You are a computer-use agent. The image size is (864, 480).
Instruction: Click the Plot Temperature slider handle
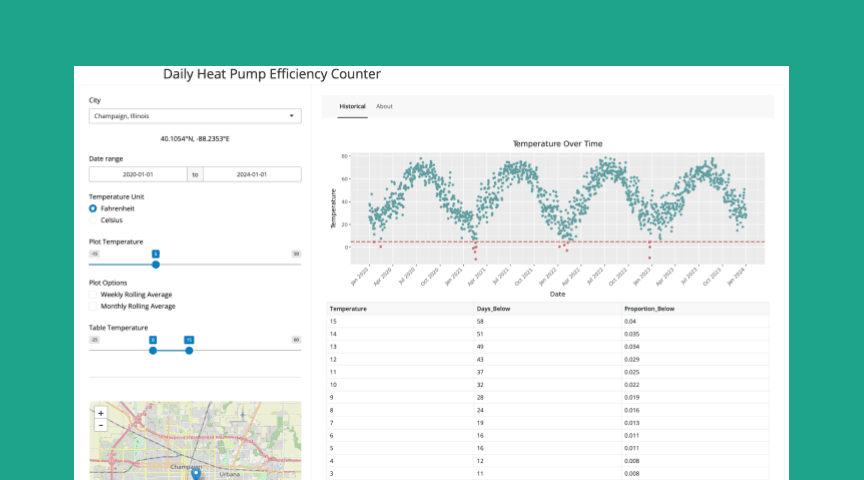156,265
